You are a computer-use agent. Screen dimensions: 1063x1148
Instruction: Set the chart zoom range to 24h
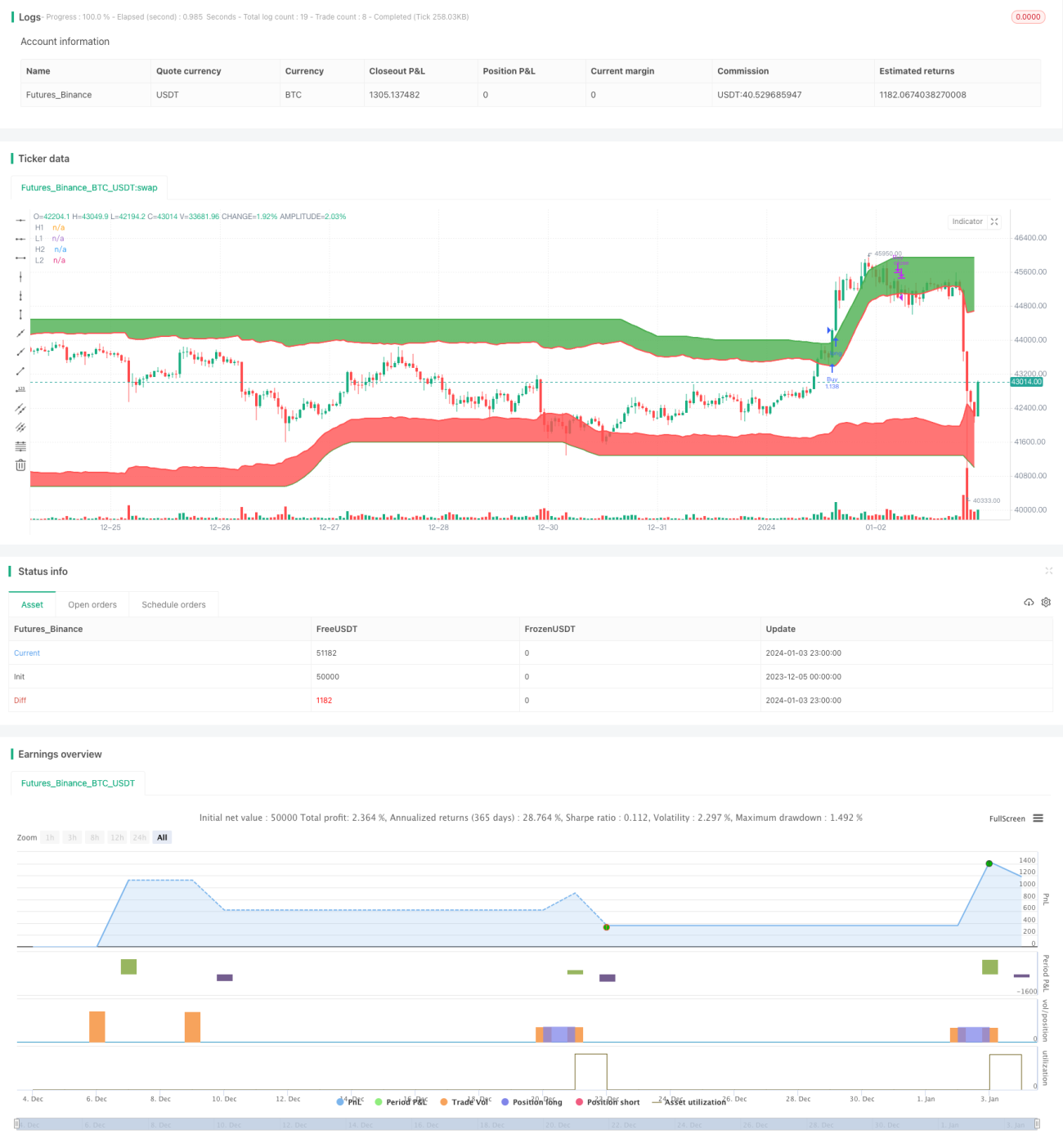140,837
